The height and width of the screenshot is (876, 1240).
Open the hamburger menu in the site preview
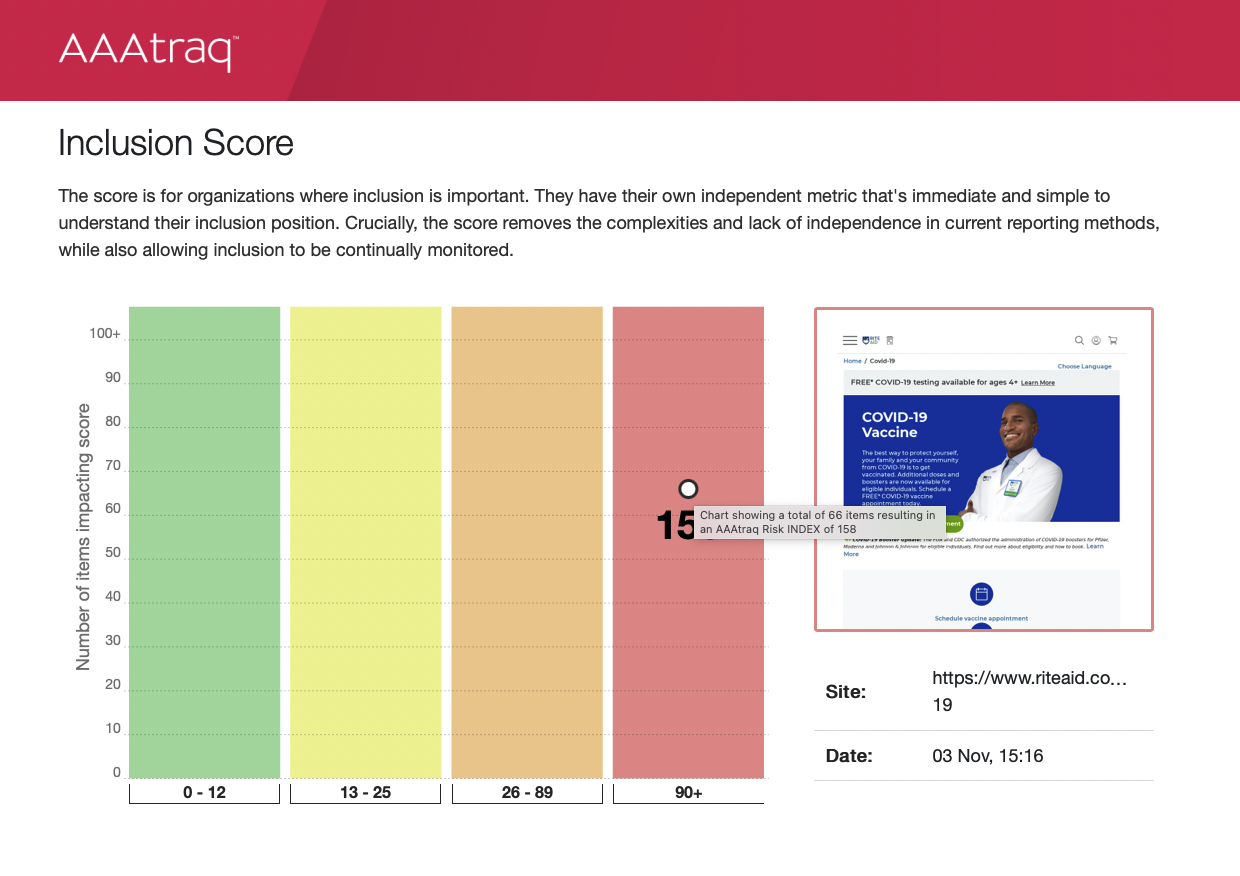click(x=850, y=340)
